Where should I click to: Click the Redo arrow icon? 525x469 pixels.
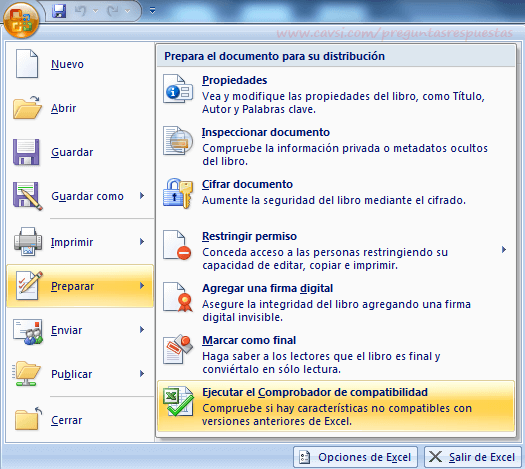[x=112, y=11]
